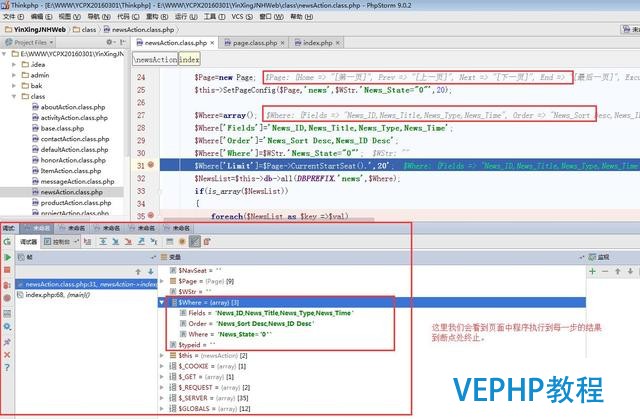
Task: Click the minus remove-watch icon
Action: pyautogui.click(x=605, y=271)
